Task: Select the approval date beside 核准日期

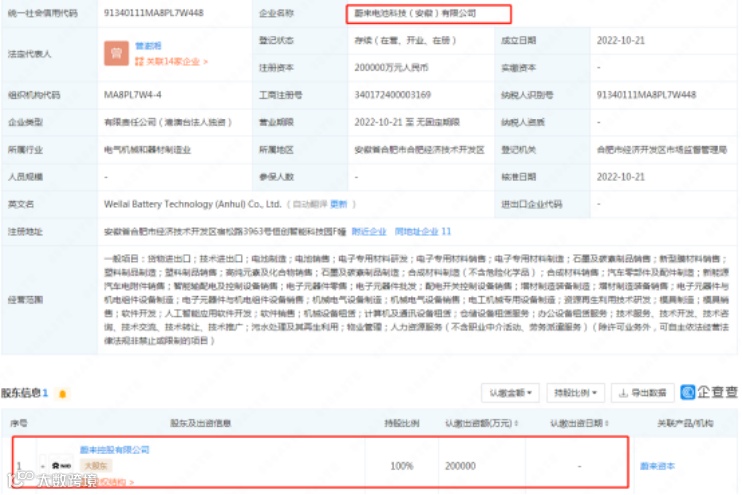Action: (621, 177)
